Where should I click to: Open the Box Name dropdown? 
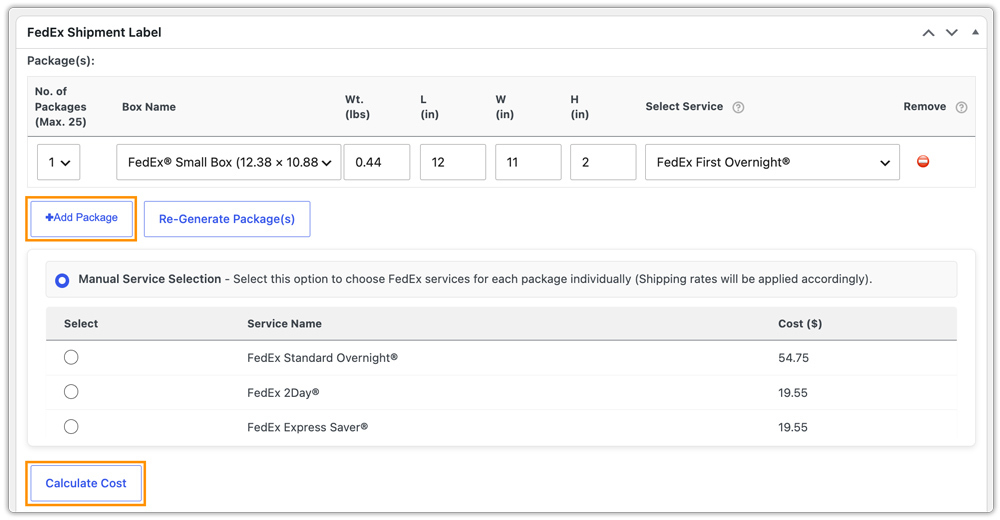tap(228, 162)
